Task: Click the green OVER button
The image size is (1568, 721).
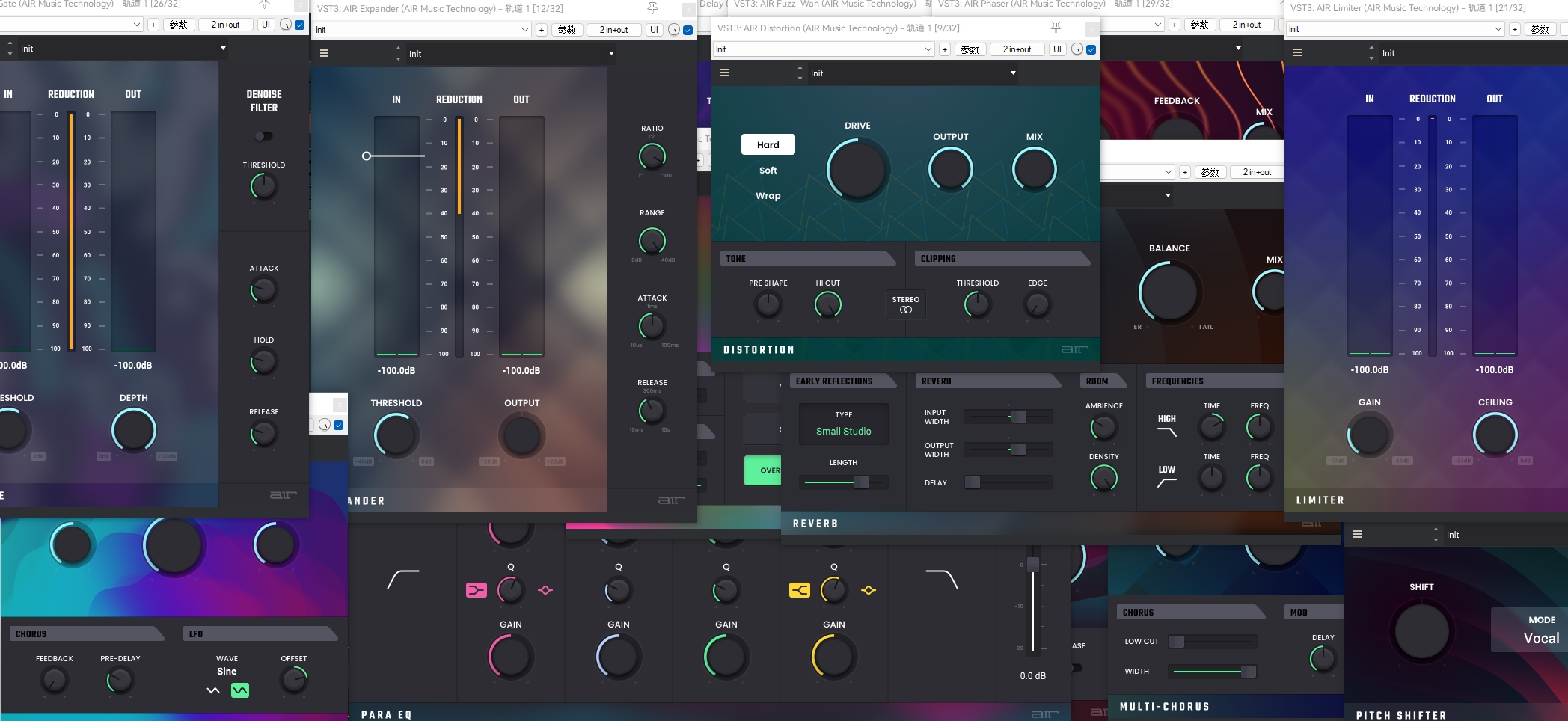Action: (x=763, y=470)
